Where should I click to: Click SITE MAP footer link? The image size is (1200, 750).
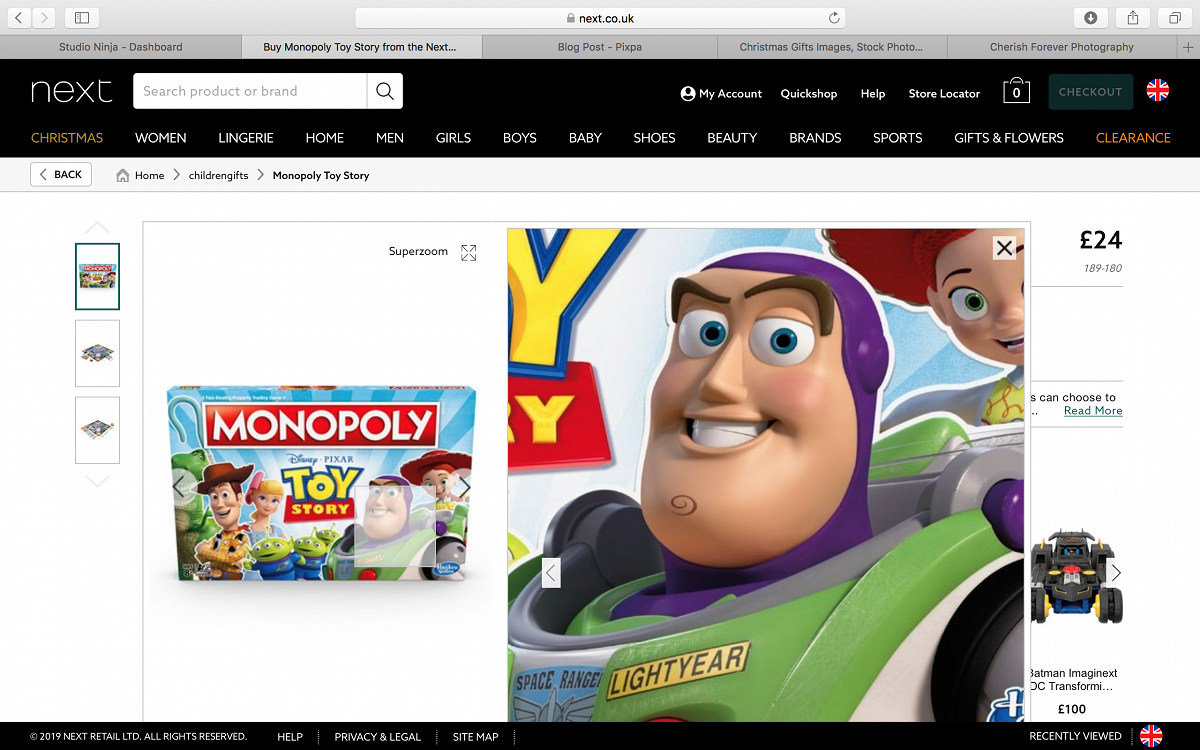point(475,737)
